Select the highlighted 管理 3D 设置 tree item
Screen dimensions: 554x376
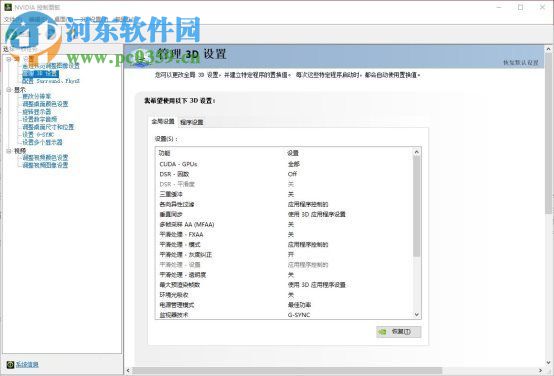40,74
